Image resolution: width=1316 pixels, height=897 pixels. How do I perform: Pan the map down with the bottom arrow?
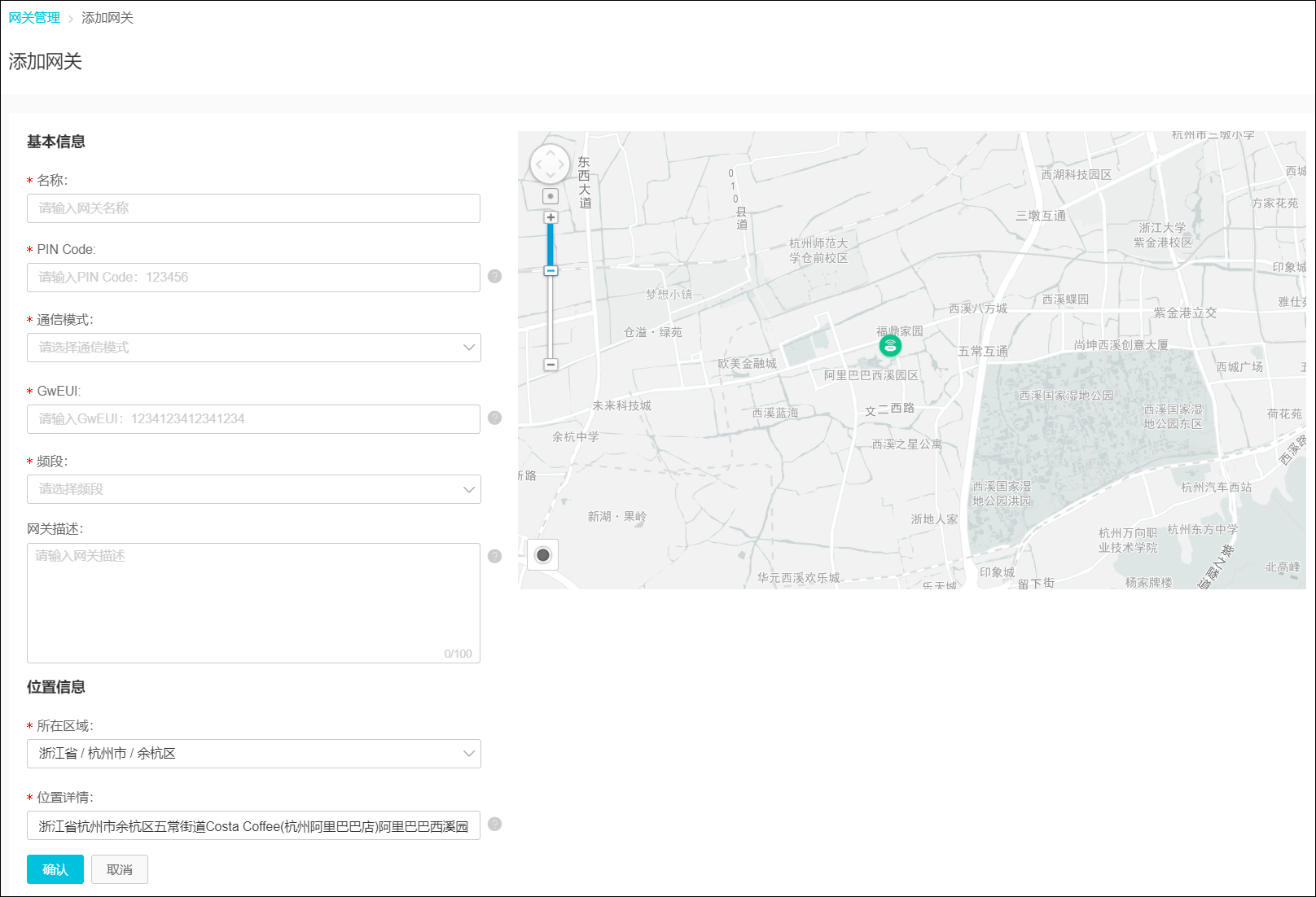pyautogui.click(x=551, y=176)
